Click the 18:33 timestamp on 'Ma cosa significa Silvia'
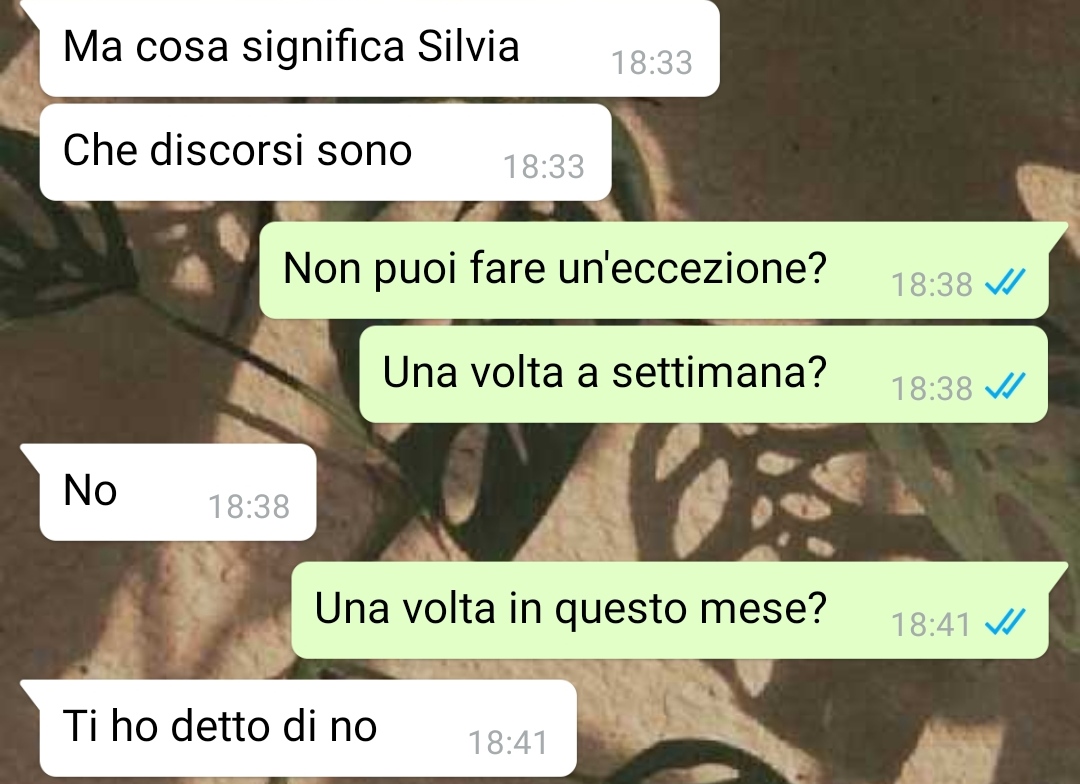 tap(652, 63)
